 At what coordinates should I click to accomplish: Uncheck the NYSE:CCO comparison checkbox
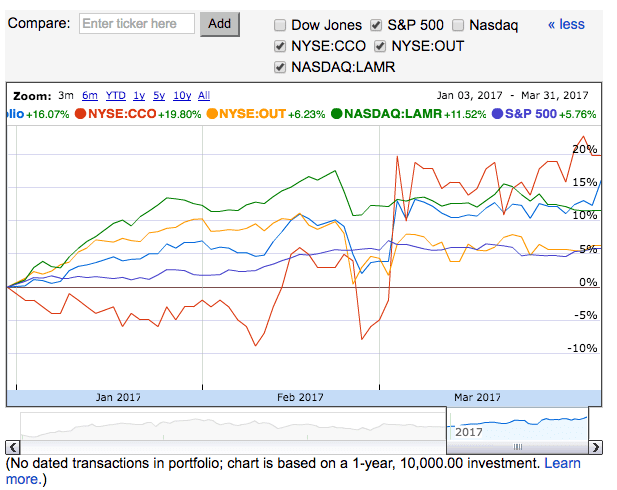coord(280,46)
